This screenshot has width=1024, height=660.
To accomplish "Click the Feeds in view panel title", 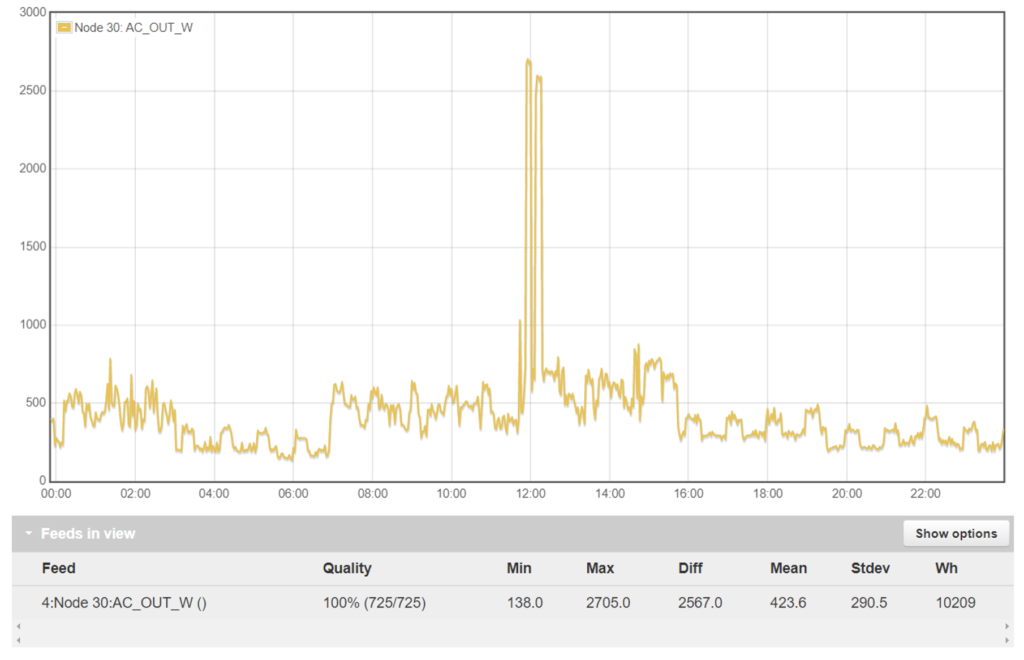I will [x=88, y=534].
